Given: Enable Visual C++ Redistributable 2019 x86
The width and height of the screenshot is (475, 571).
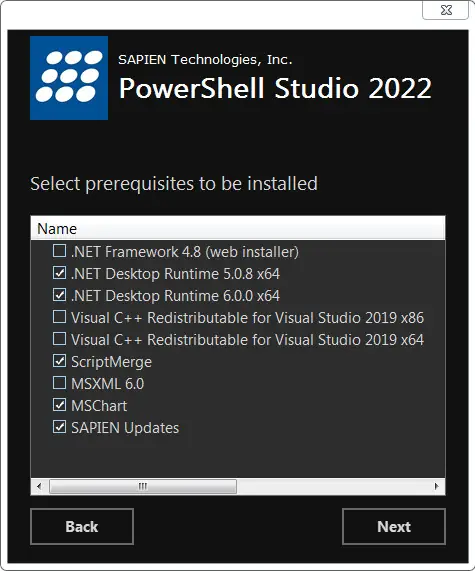Looking at the screenshot, I should 59,317.
